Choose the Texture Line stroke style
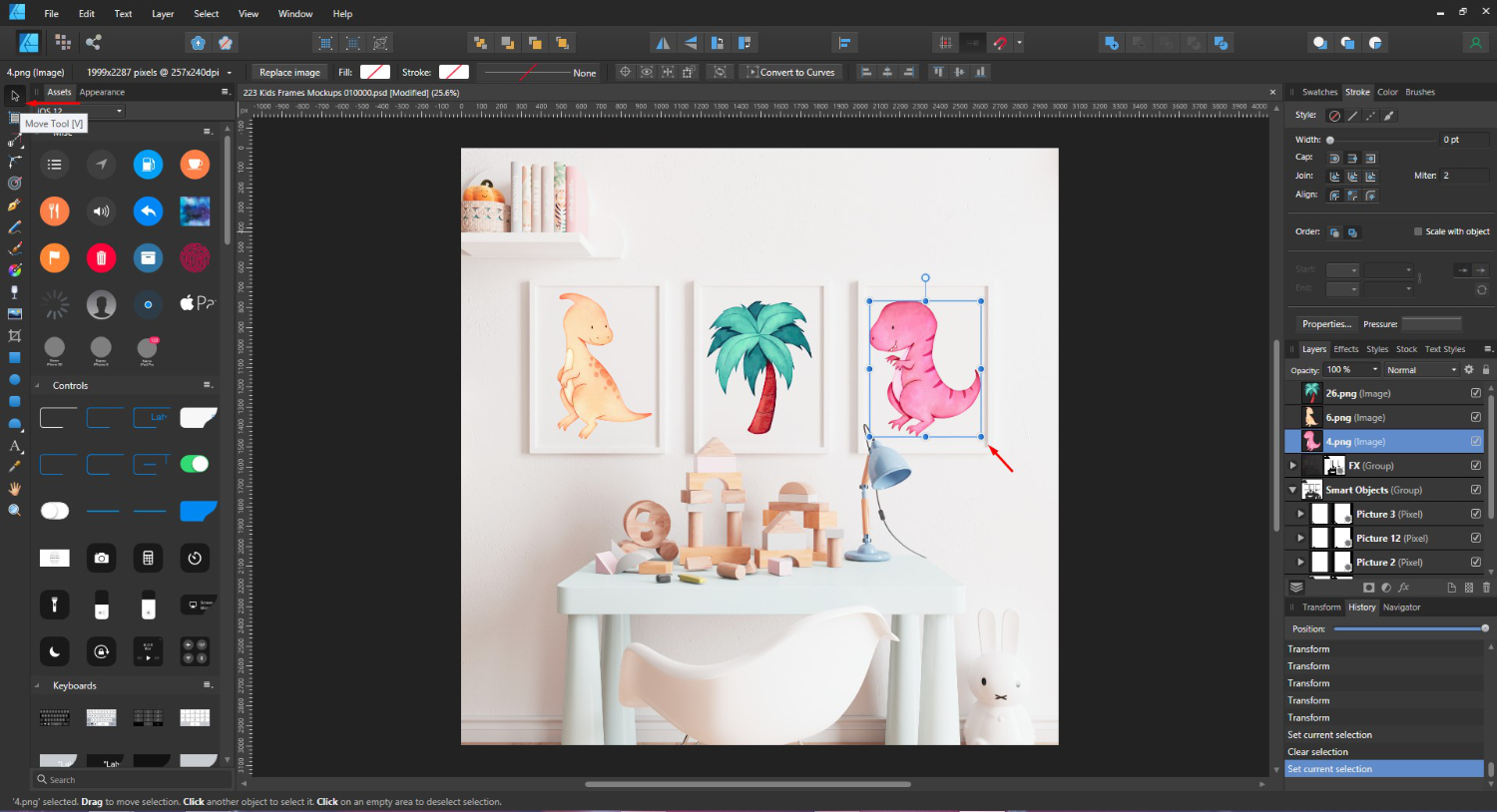The image size is (1497, 812). pyautogui.click(x=1388, y=116)
